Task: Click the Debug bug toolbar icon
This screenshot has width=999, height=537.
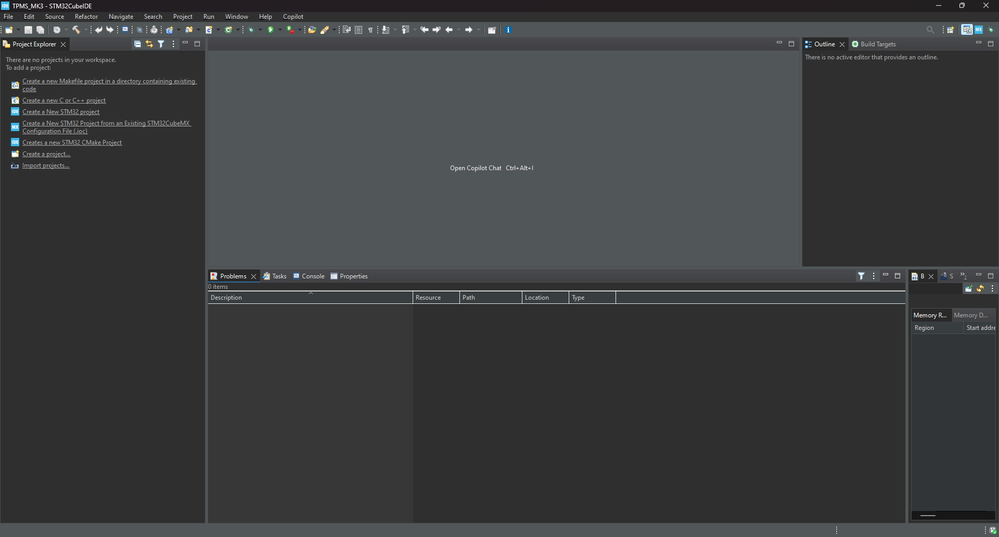Action: pyautogui.click(x=251, y=30)
